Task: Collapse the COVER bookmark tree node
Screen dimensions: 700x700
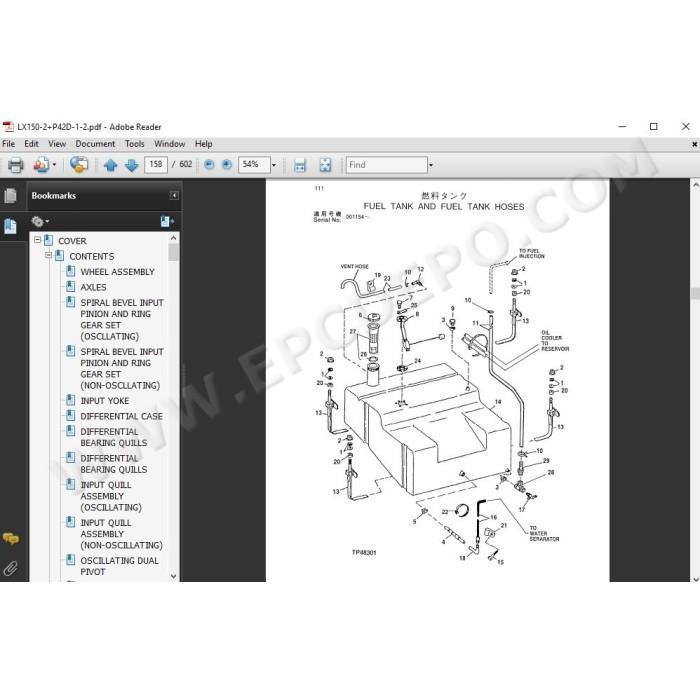Action: click(38, 240)
